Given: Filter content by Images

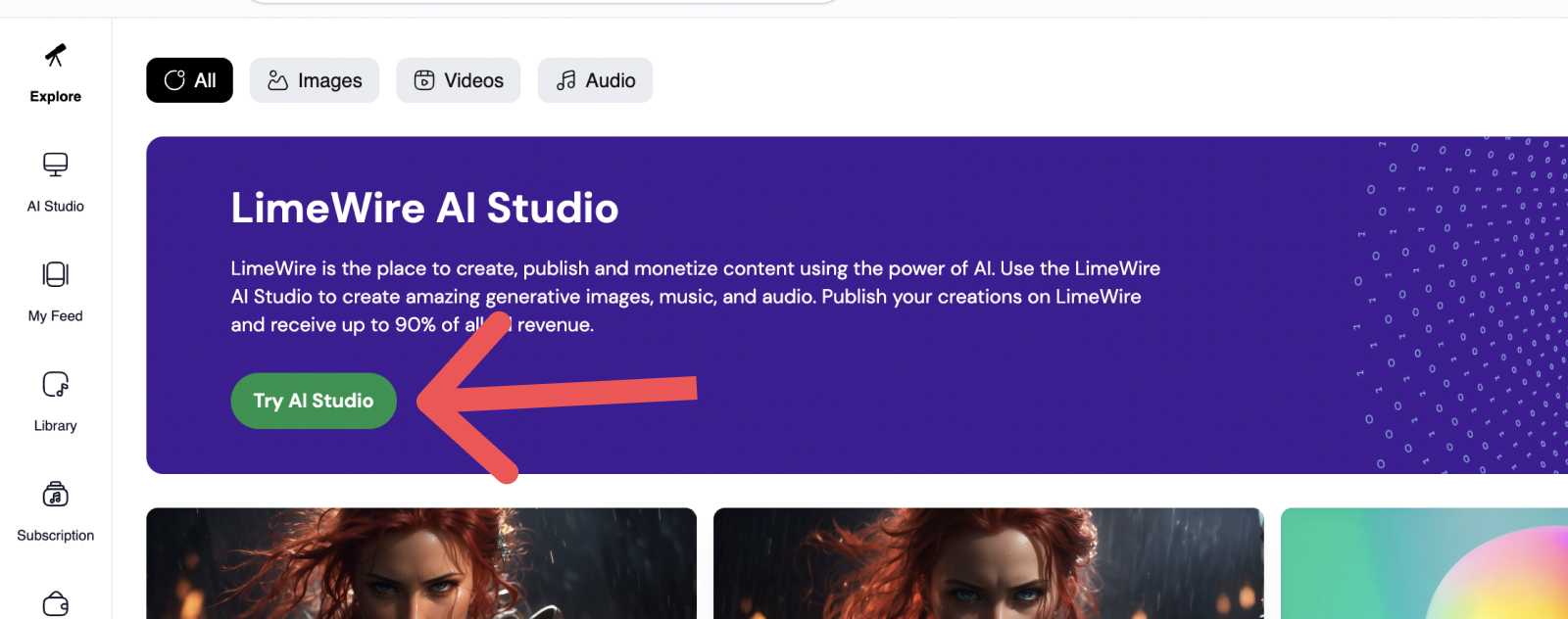Looking at the screenshot, I should click(315, 80).
